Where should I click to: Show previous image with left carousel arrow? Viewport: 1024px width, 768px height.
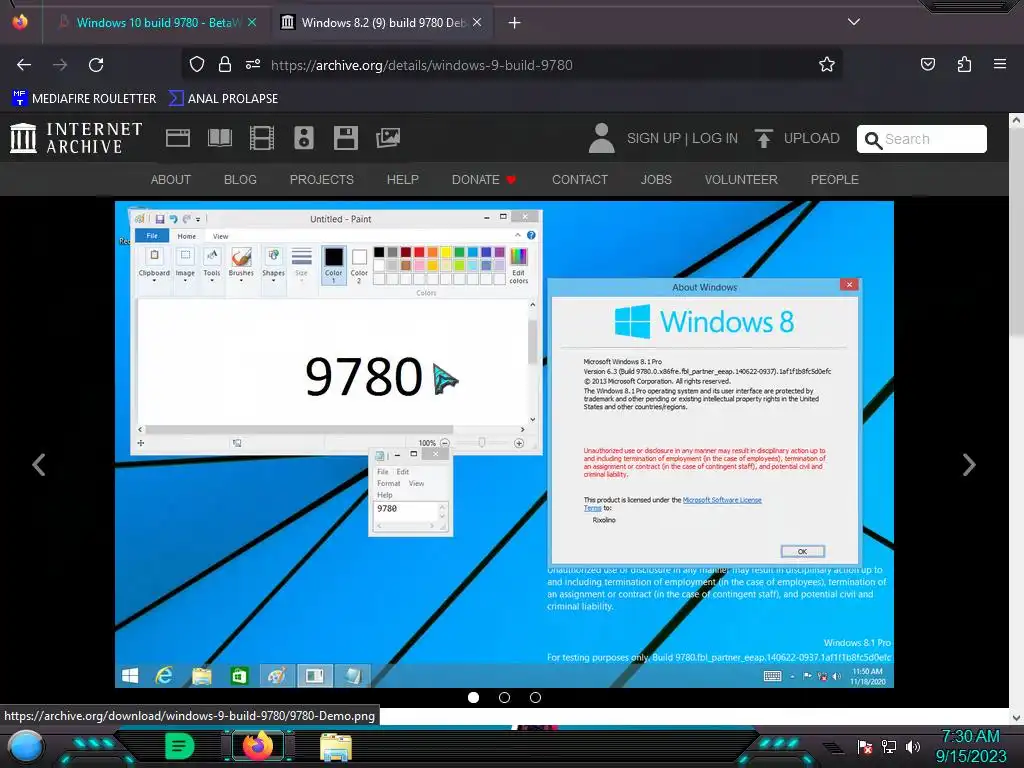click(x=39, y=465)
